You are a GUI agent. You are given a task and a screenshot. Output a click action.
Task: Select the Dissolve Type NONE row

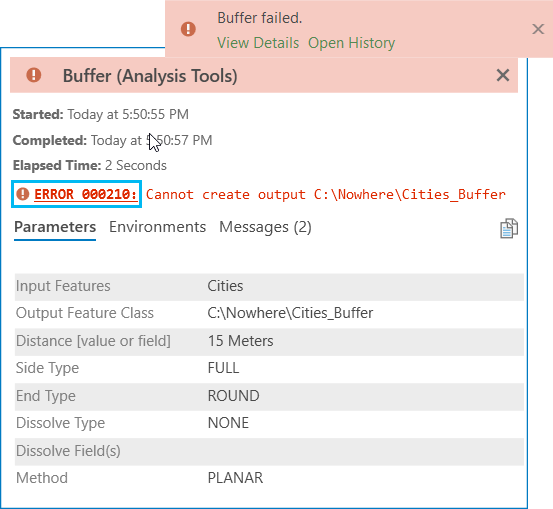(x=269, y=423)
